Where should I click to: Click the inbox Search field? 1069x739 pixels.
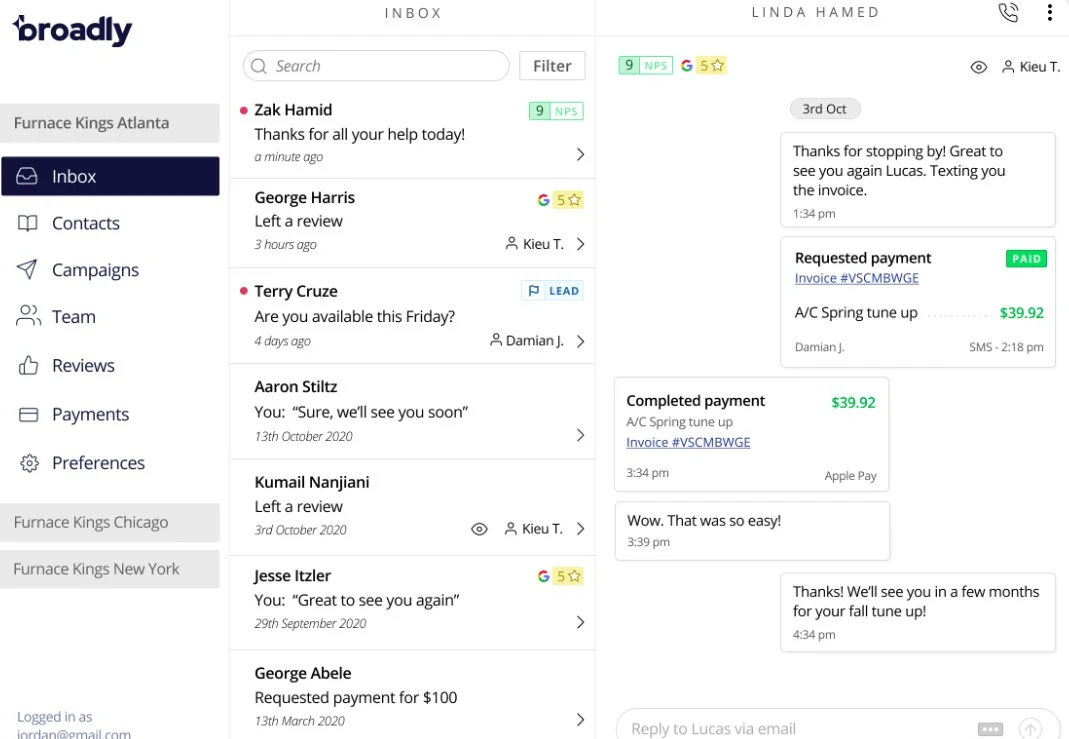[376, 66]
